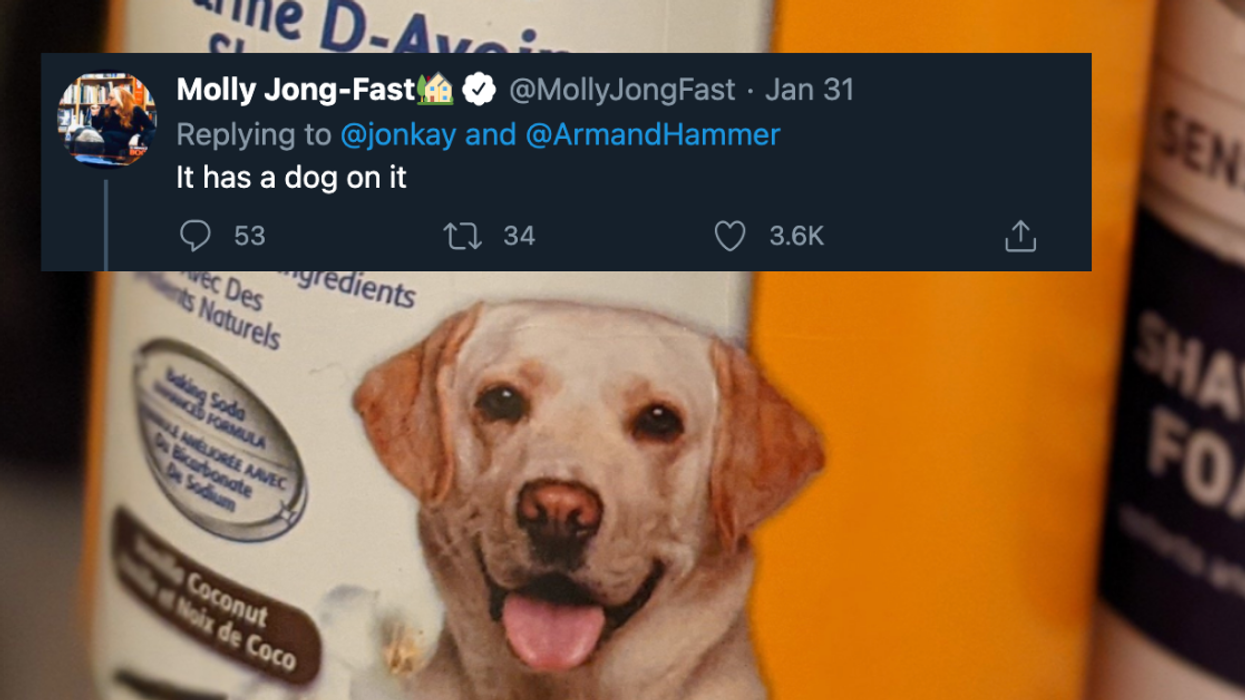This screenshot has height=700, width=1245.
Task: Open the @ArmandHammer mention link
Action: [652, 135]
